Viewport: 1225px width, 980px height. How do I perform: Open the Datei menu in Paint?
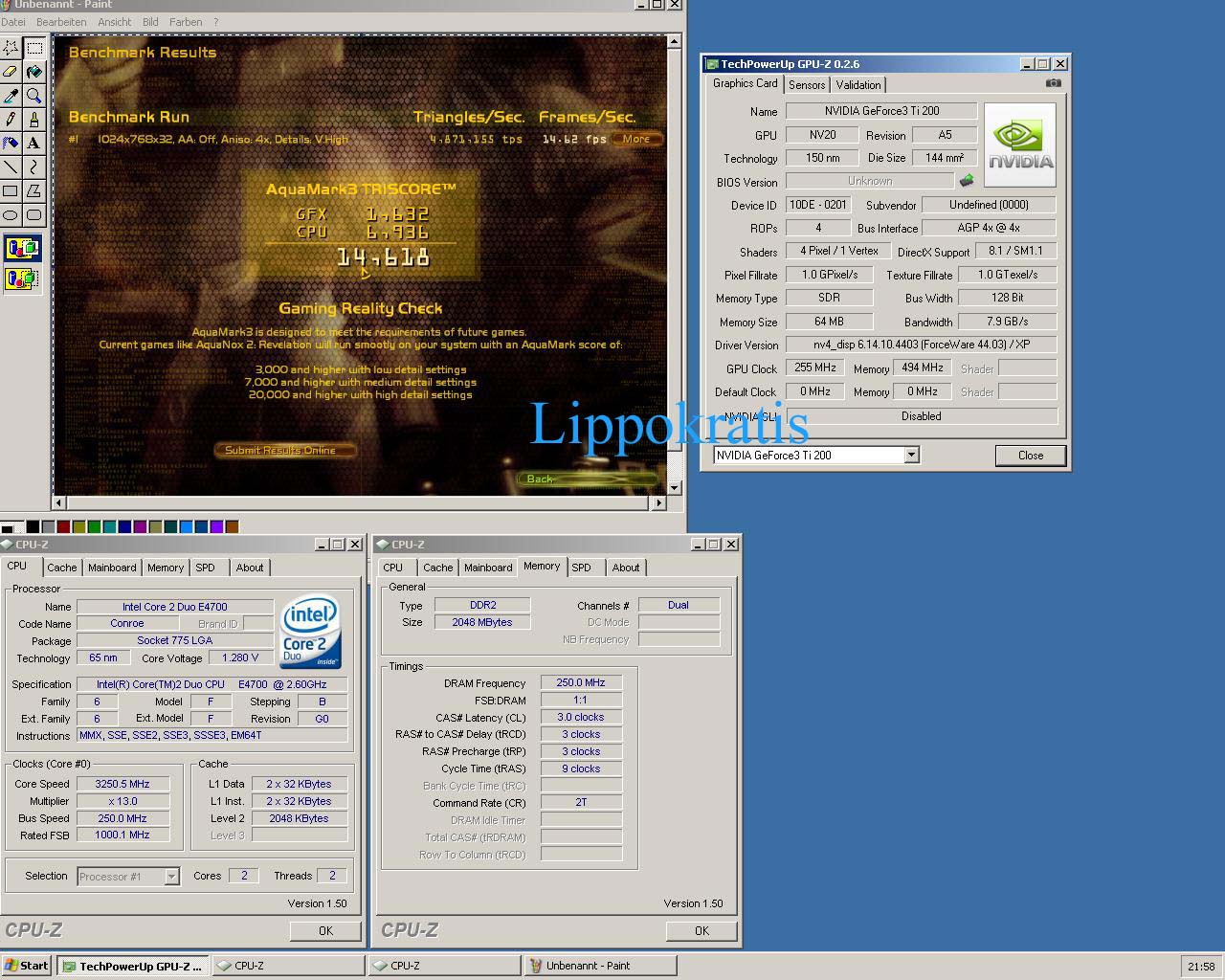[13, 22]
